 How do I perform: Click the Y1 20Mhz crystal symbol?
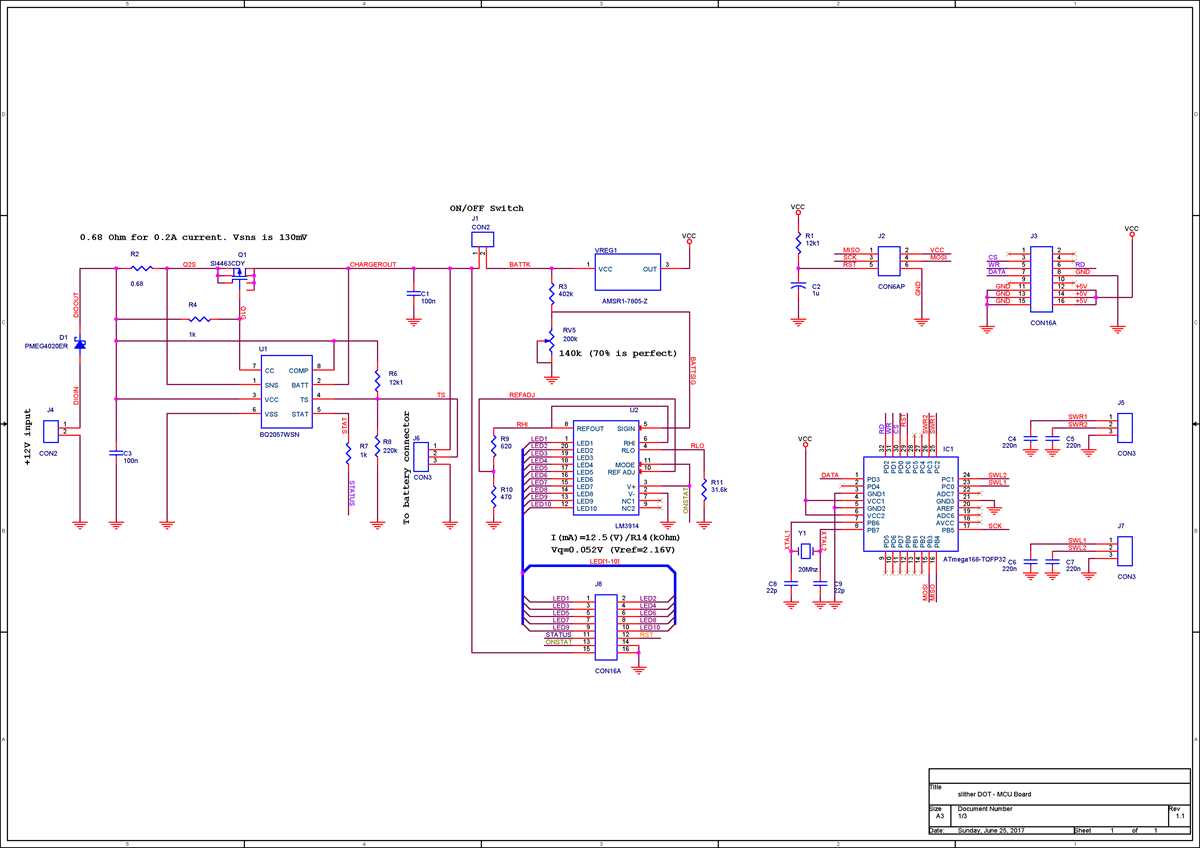pos(805,552)
